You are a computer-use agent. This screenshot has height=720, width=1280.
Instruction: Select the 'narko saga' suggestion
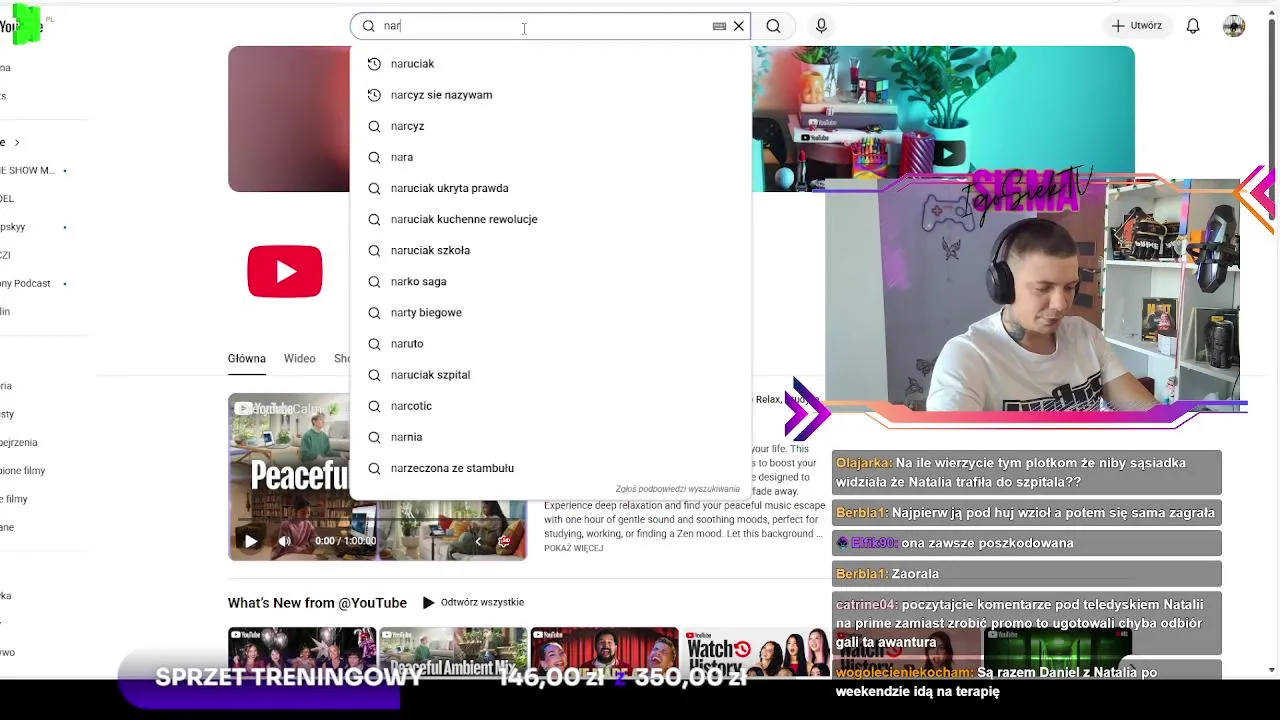tap(550, 281)
